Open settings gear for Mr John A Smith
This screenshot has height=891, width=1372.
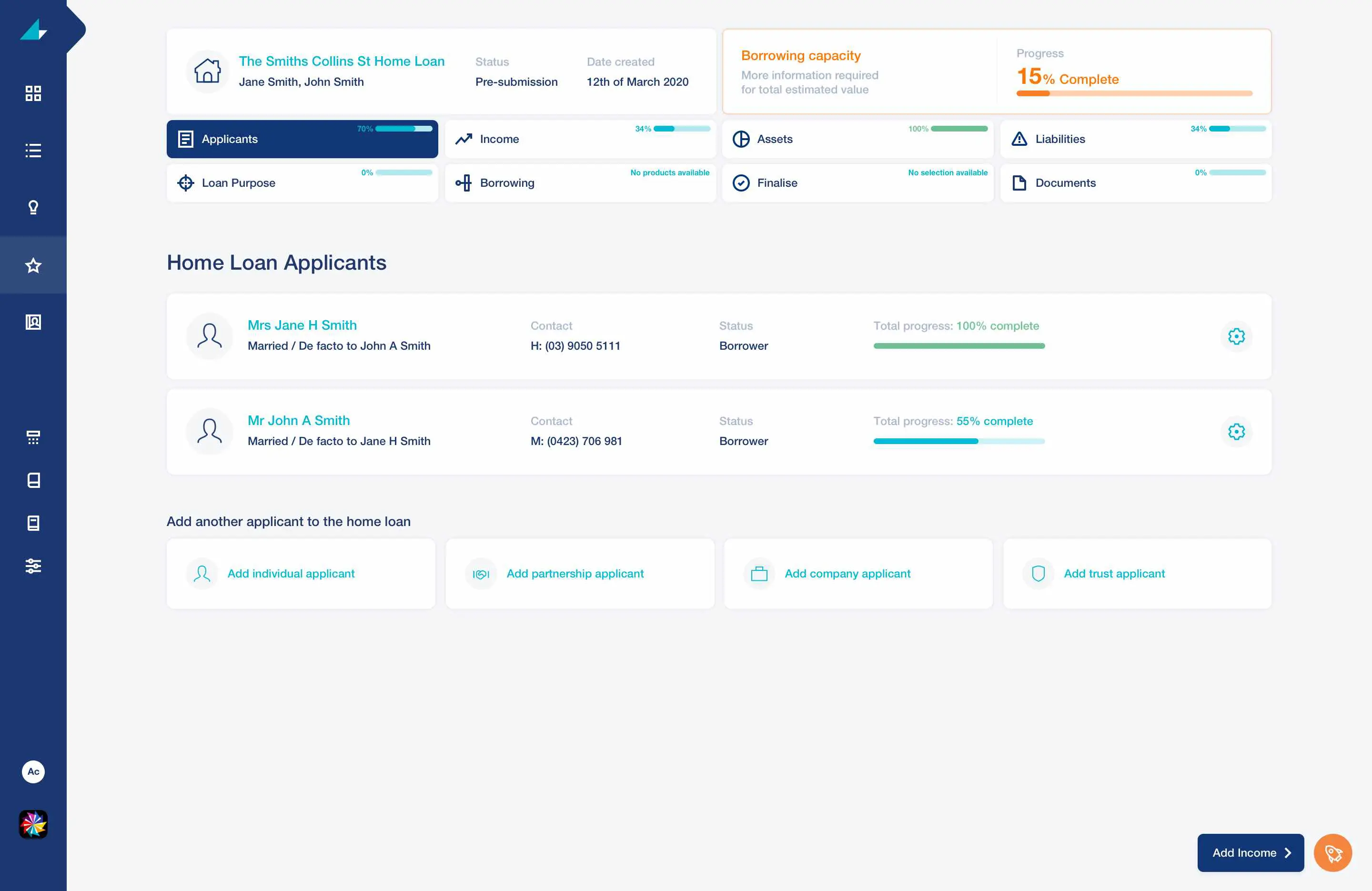[1236, 431]
